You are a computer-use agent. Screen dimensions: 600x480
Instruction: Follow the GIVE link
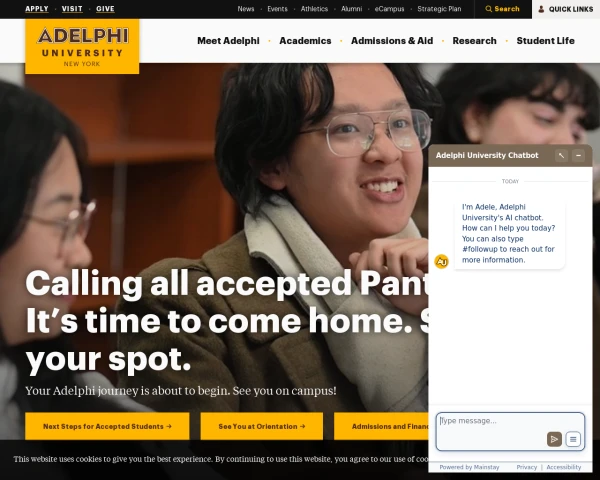click(x=105, y=8)
